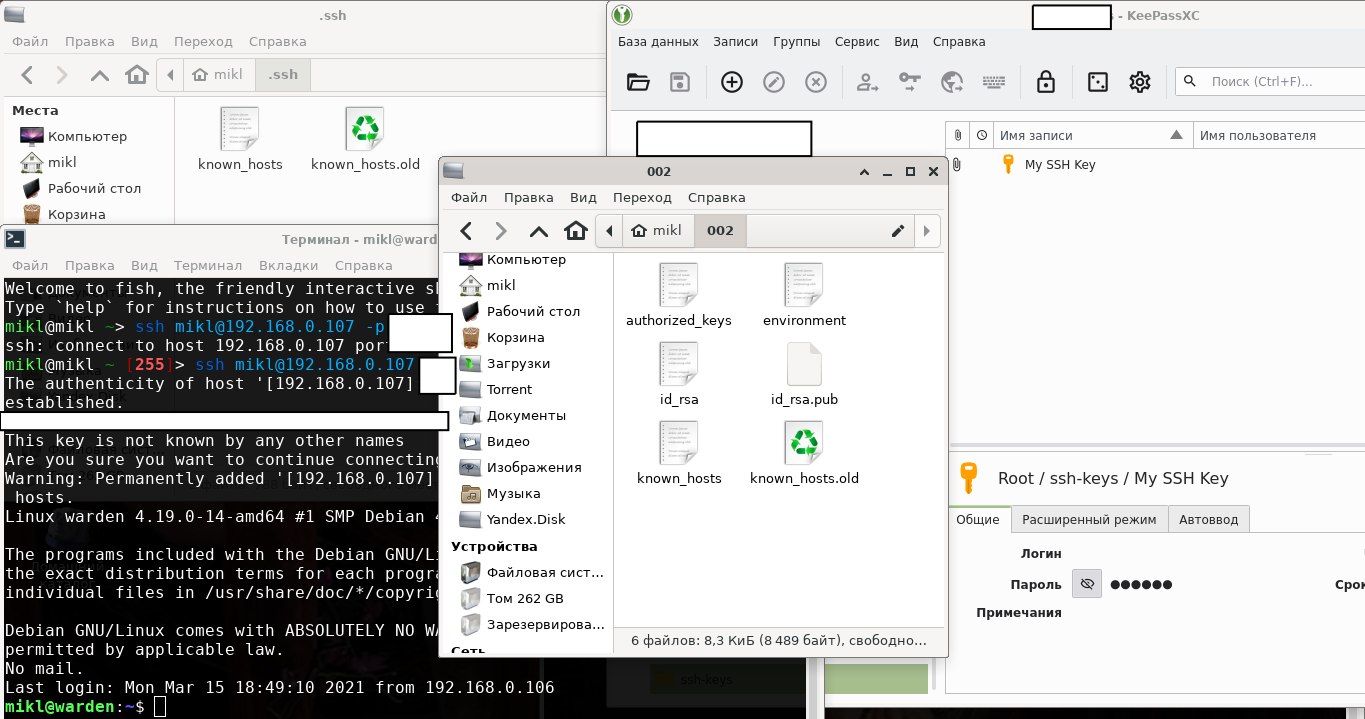The width and height of the screenshot is (1365, 719).
Task: Toggle password visibility eye button
Action: point(1087,584)
